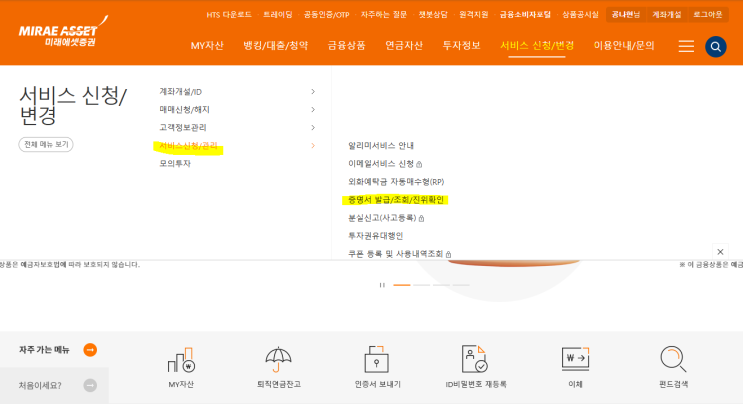Open the 금융상품 main menu
This screenshot has height=404, width=743.
pos(346,46)
